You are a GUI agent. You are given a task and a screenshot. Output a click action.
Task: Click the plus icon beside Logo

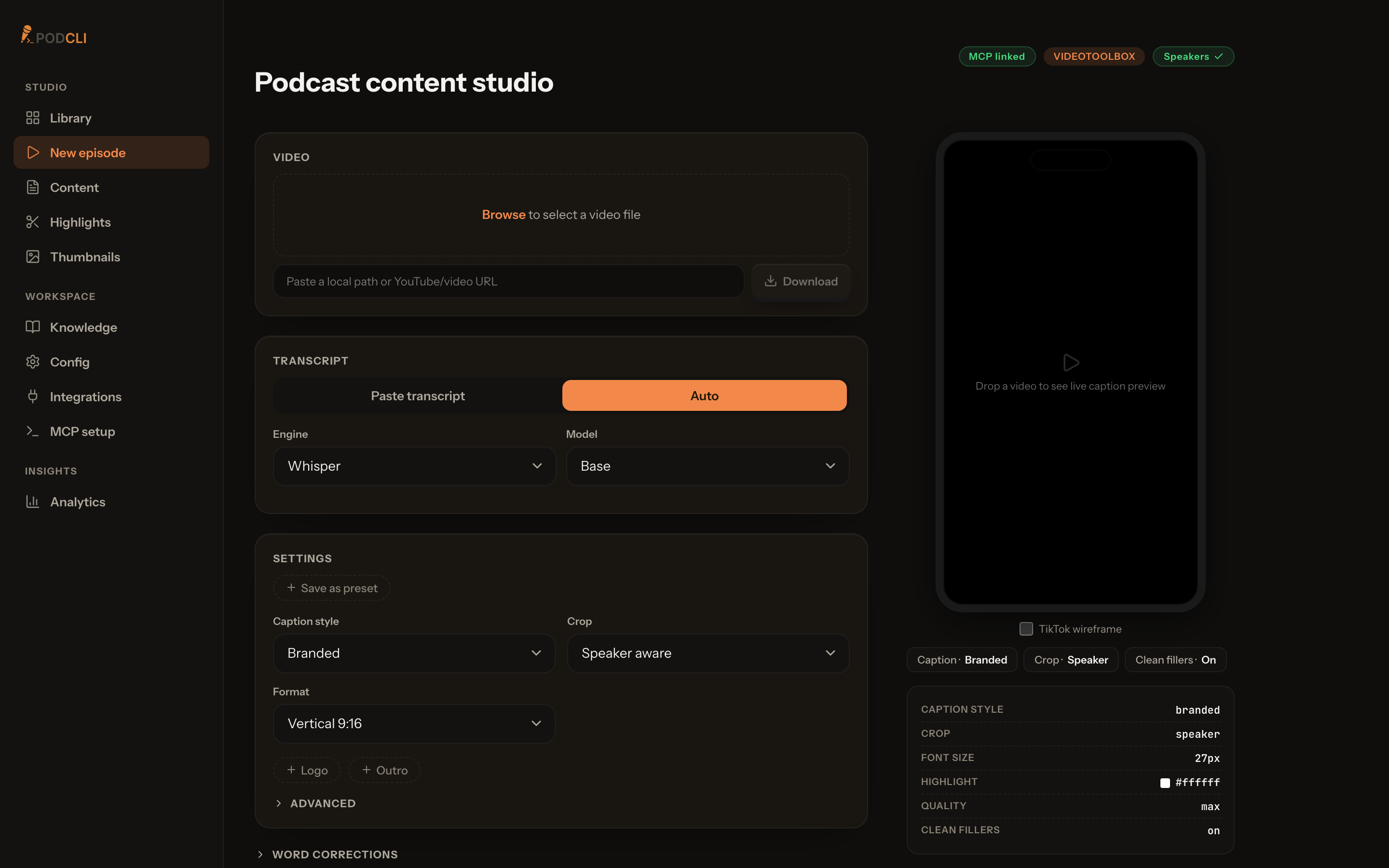[291, 769]
